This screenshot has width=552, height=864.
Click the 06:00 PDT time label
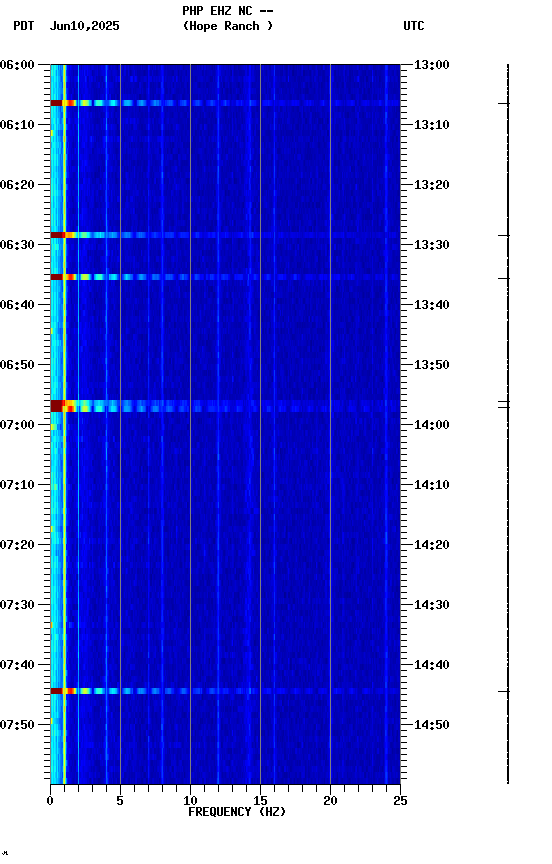click(17, 65)
